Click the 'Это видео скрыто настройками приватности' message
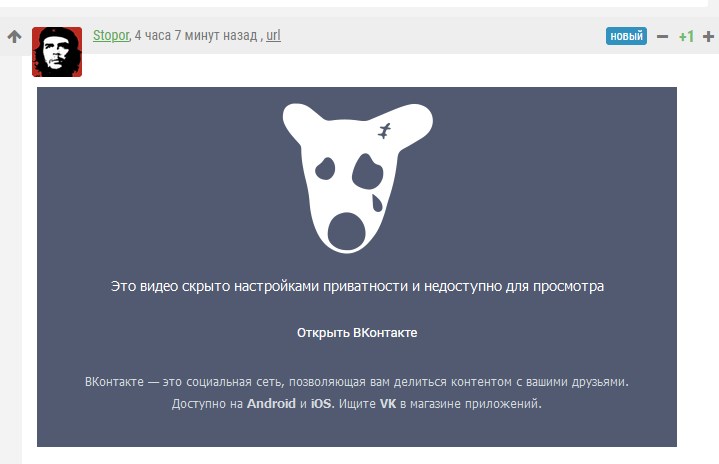This screenshot has height=464, width=719. (357, 286)
